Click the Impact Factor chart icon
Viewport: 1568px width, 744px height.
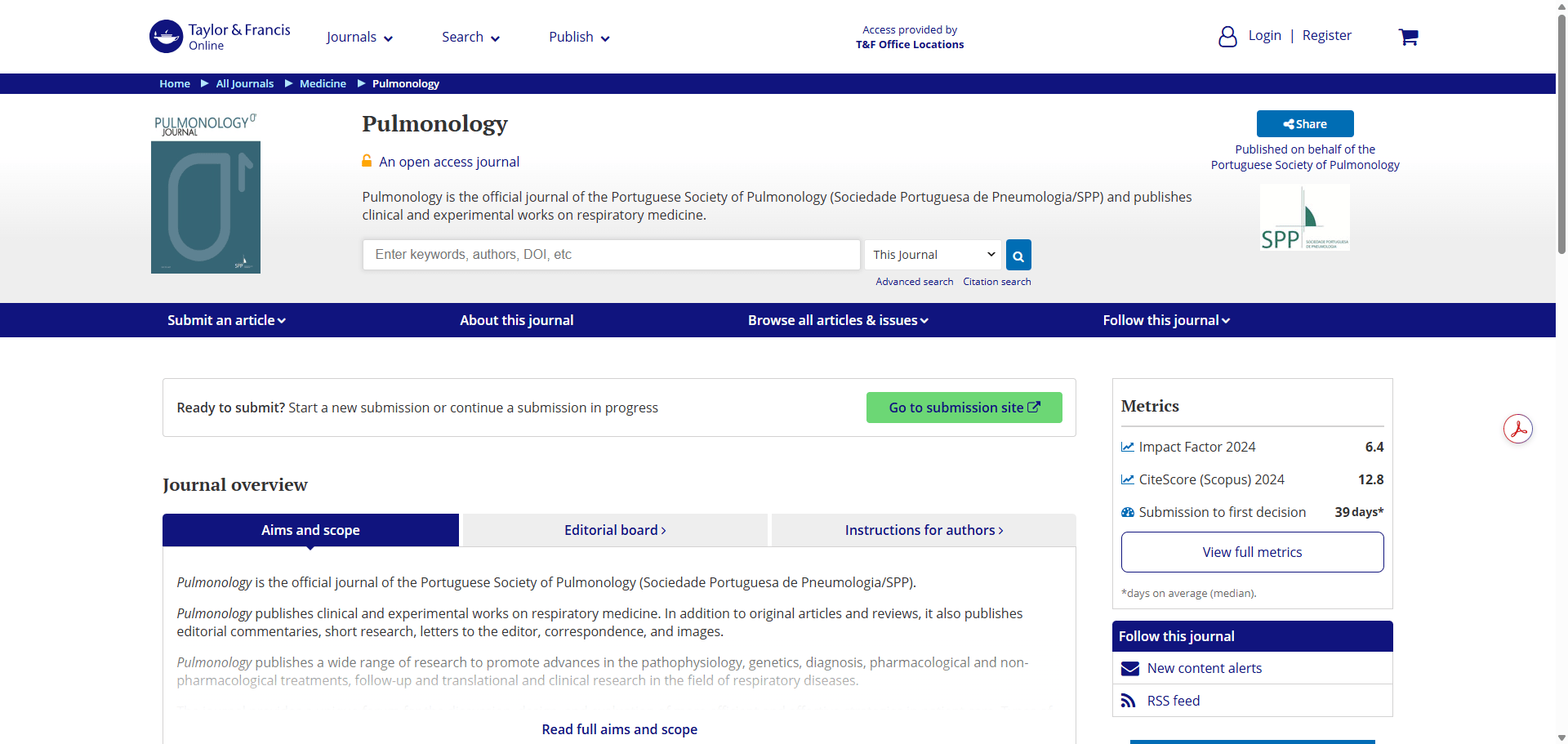coord(1128,447)
